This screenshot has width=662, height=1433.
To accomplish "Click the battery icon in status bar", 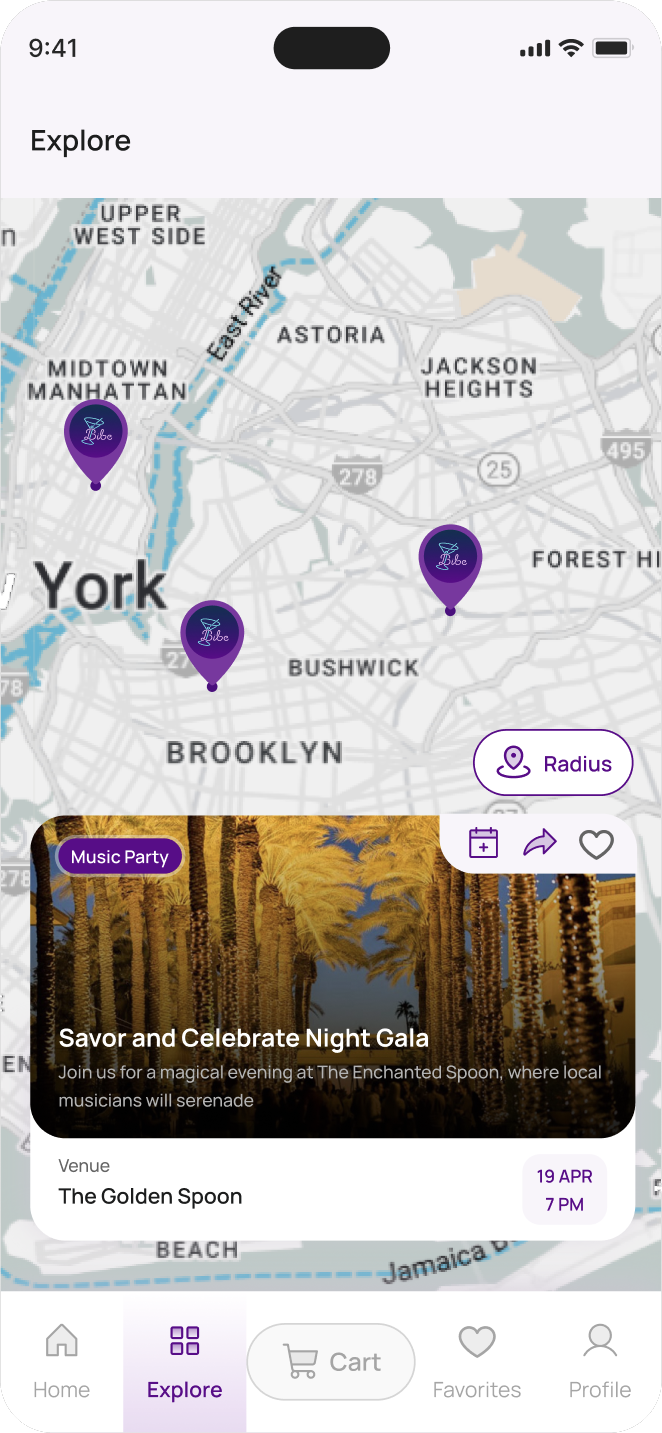I will click(611, 48).
